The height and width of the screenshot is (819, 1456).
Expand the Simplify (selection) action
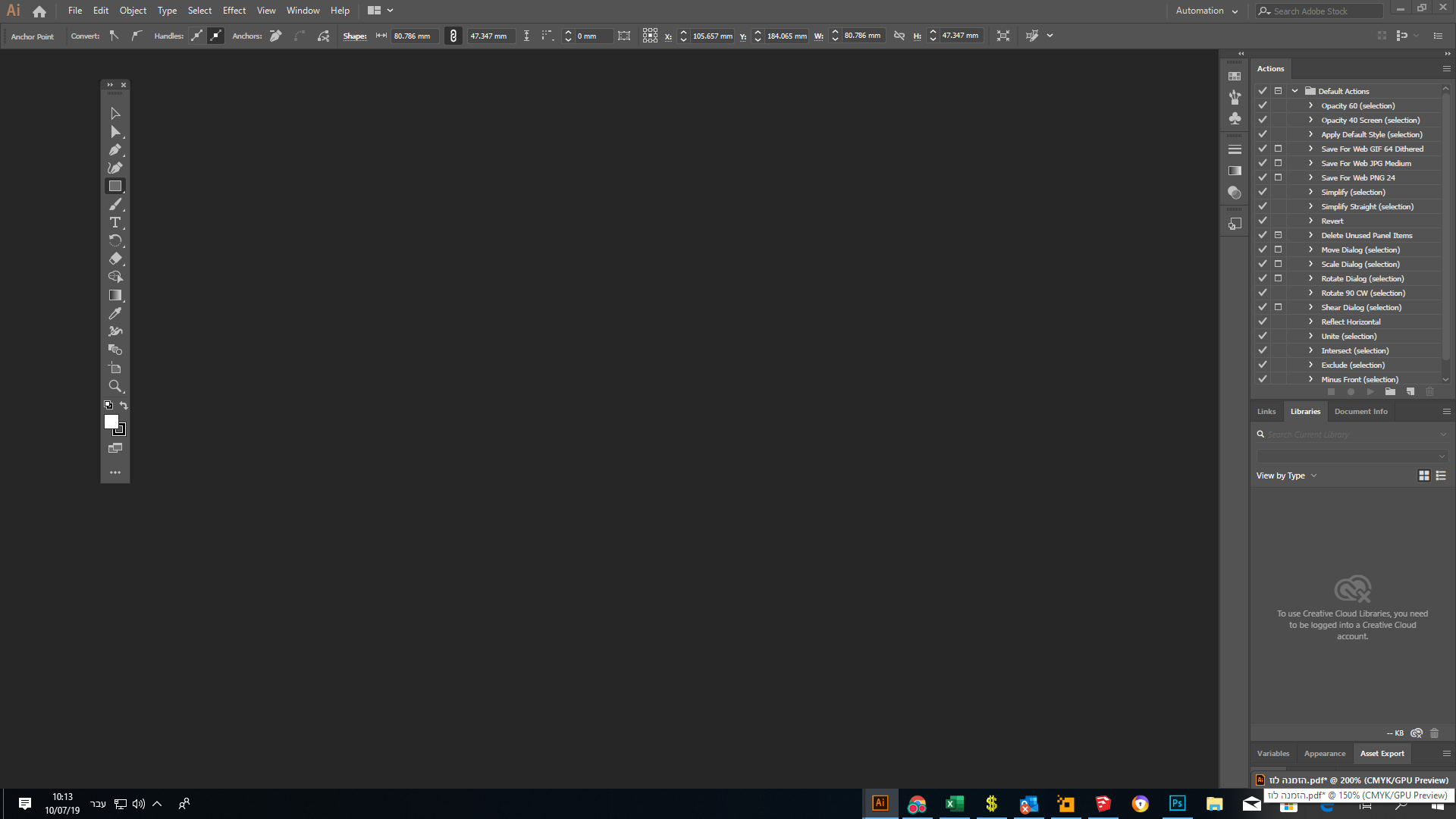[x=1310, y=192]
